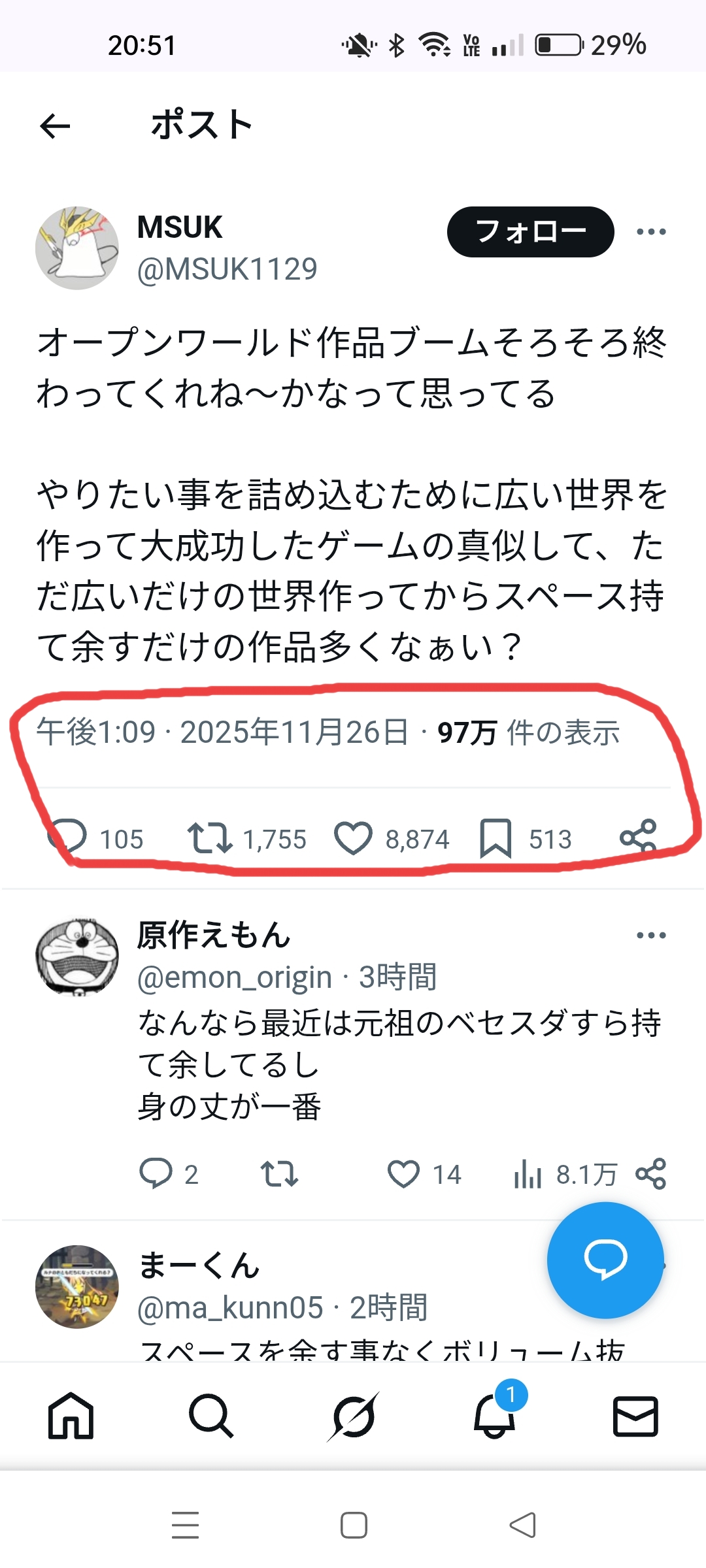Like the main post with 8,874 likes
This screenshot has height=1568, width=706.
point(353,838)
